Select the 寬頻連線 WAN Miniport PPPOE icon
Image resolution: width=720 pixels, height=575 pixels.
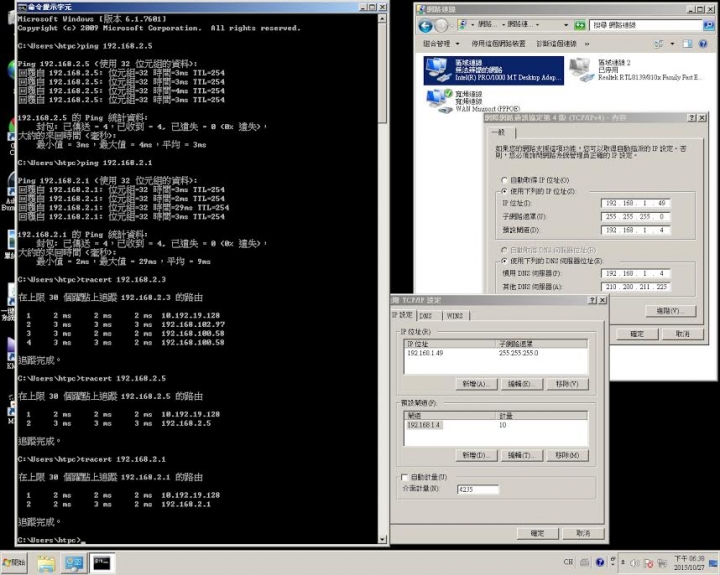click(x=473, y=101)
